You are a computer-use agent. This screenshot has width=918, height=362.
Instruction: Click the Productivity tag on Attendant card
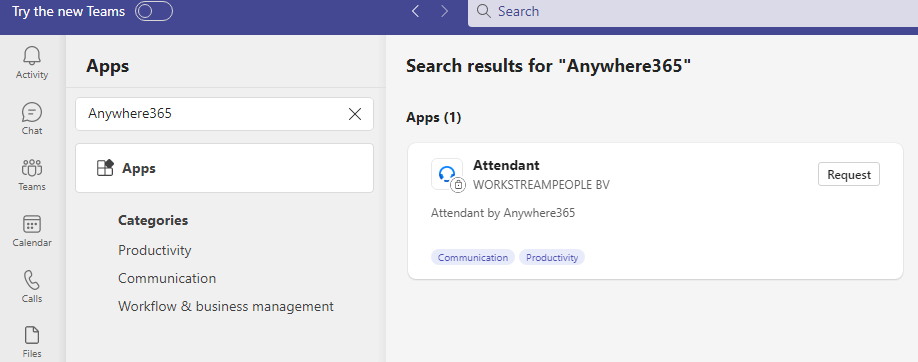point(552,257)
